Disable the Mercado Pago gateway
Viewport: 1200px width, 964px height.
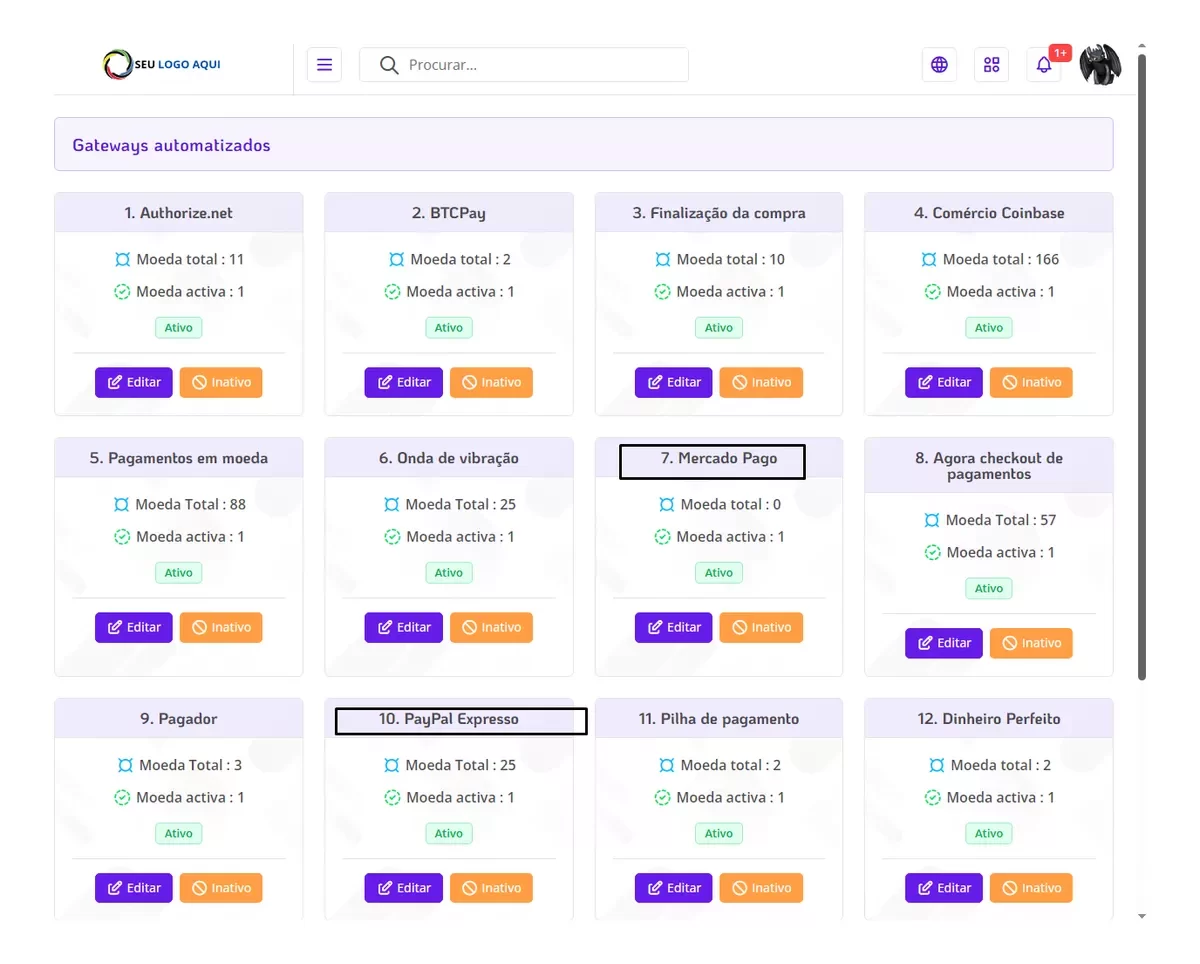[761, 627]
